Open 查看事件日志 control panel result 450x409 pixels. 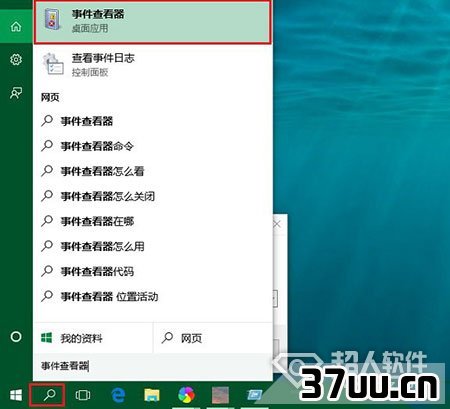(153, 65)
